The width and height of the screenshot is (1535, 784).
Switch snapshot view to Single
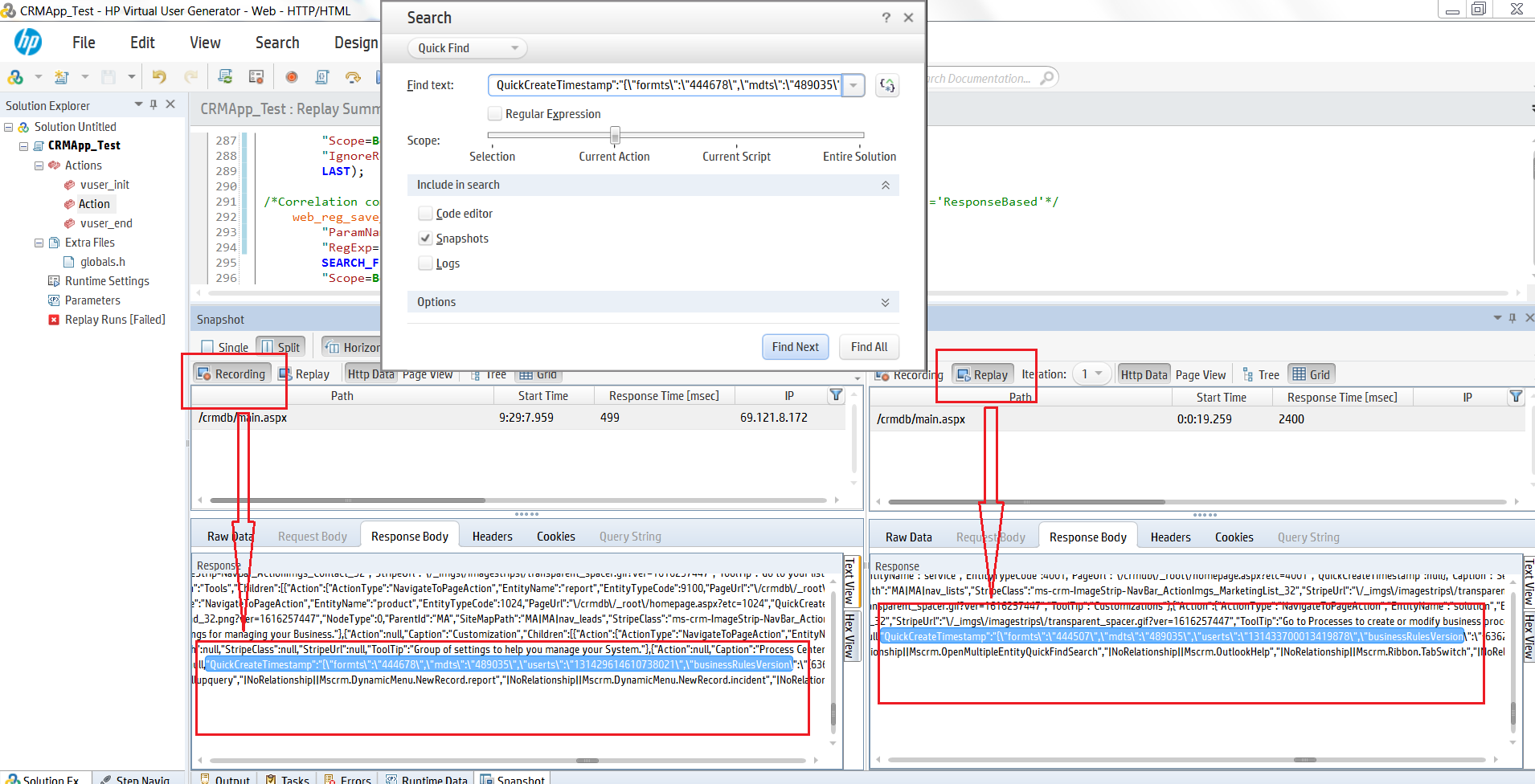tap(225, 347)
